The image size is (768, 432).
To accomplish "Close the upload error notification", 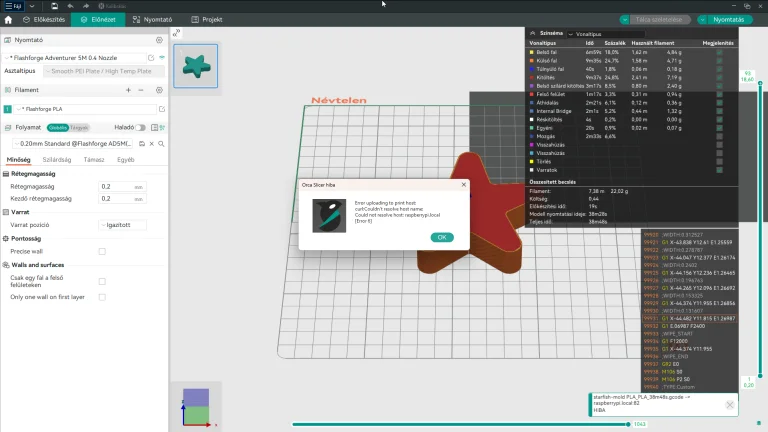I will pos(730,405).
